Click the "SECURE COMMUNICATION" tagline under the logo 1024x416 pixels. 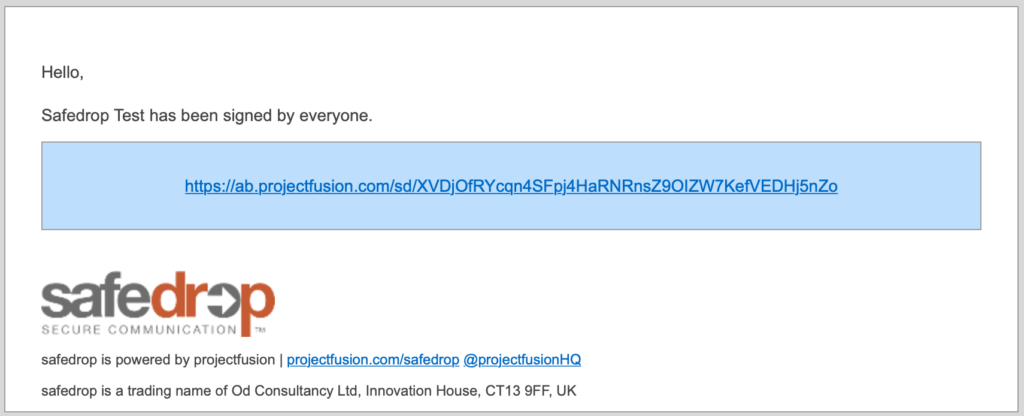[138, 329]
